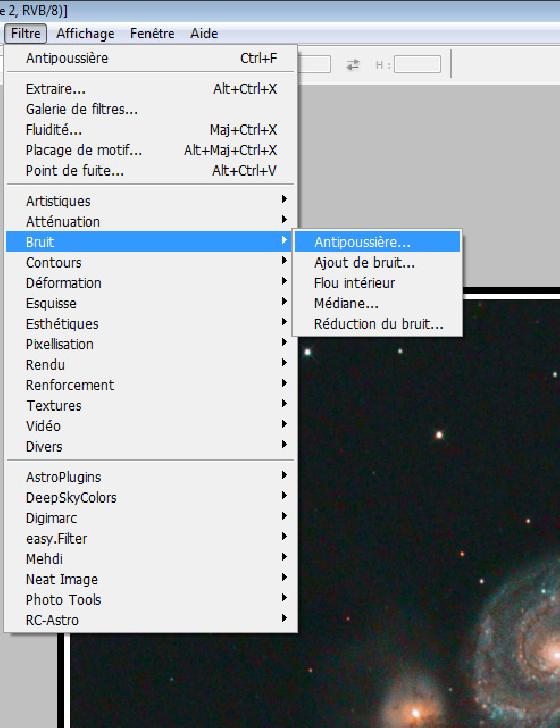Viewport: 560px width, 728px height.
Task: Open the Photo Tools submenu
Action: pyautogui.click(x=151, y=599)
